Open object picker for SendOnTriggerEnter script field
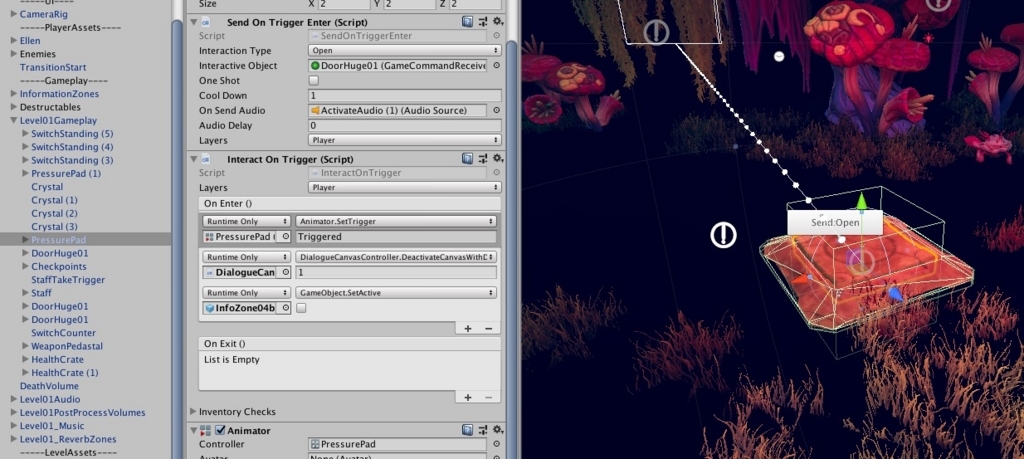Viewport: 1024px width, 459px height. (x=496, y=36)
